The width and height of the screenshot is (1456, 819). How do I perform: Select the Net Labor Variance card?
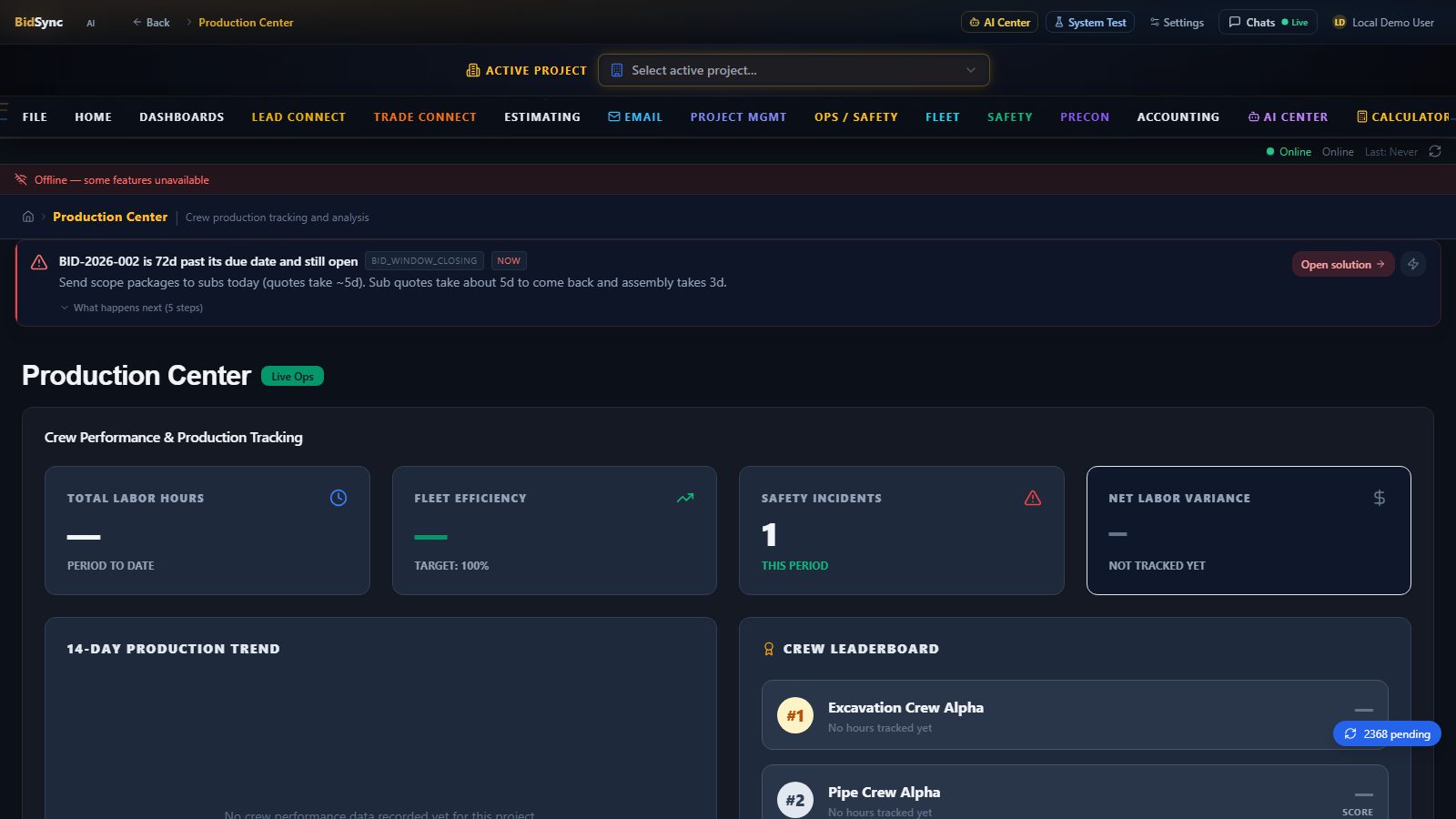tap(1249, 531)
